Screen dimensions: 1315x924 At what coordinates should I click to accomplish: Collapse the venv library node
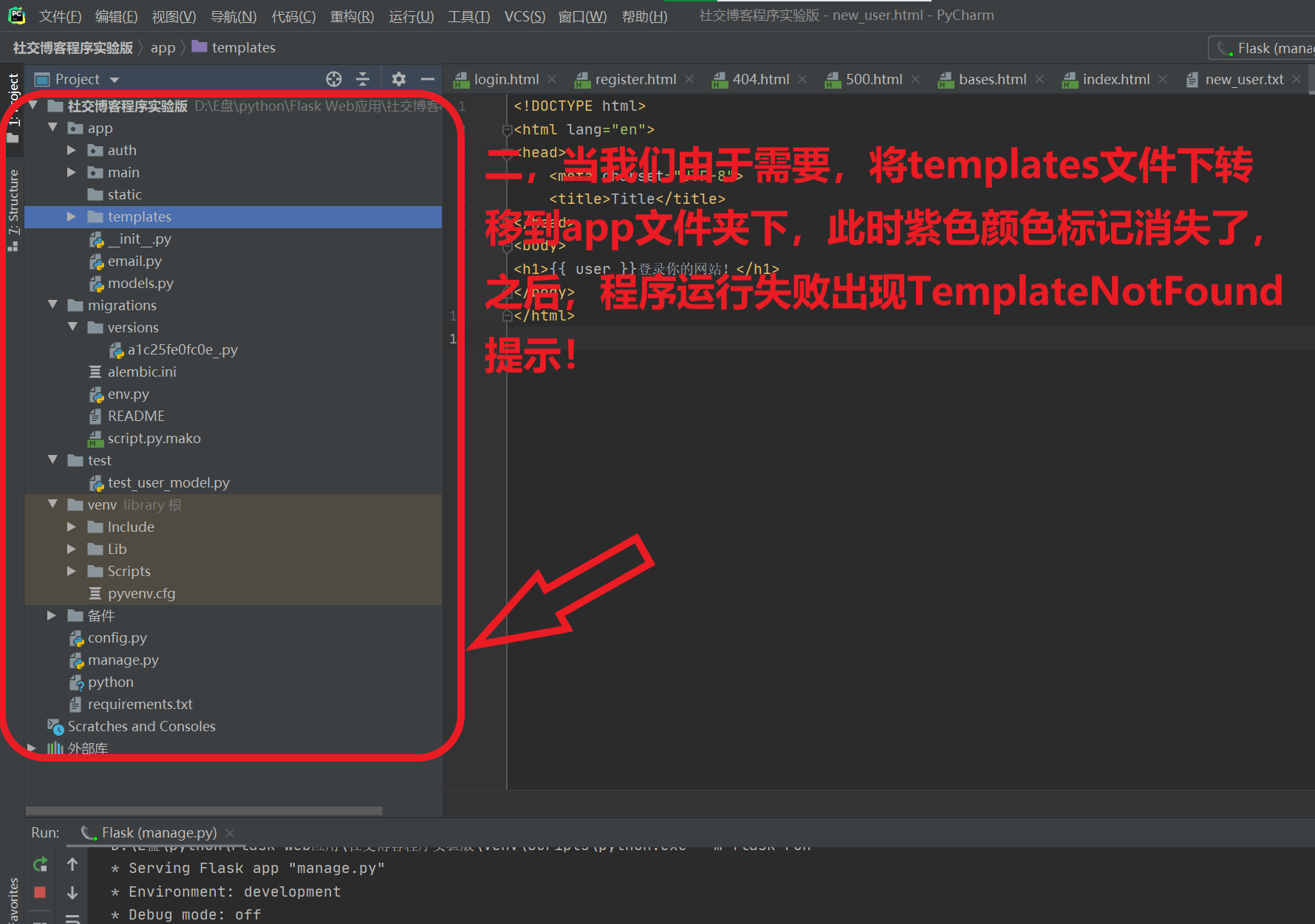click(52, 504)
